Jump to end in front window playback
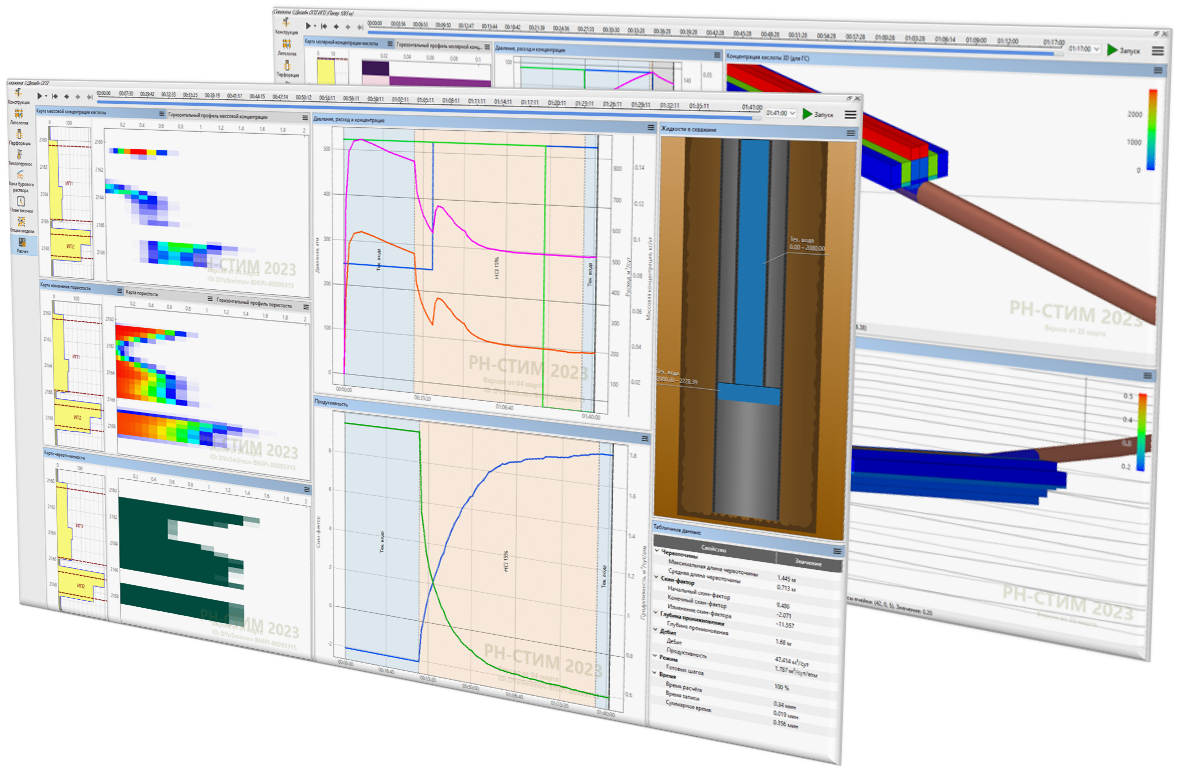The width and height of the screenshot is (1178, 773). click(x=89, y=97)
